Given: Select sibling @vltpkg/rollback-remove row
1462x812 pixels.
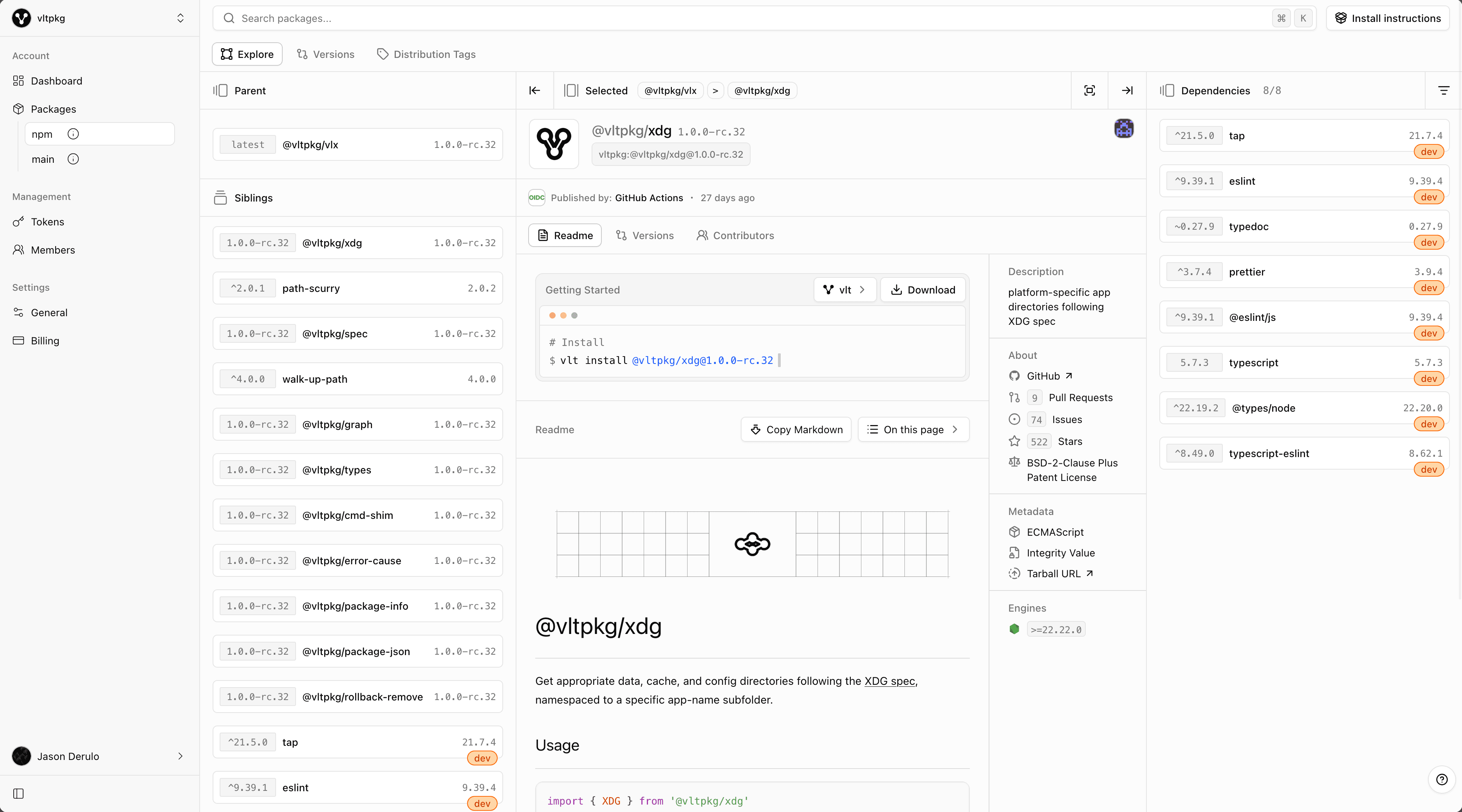Looking at the screenshot, I should coord(357,696).
